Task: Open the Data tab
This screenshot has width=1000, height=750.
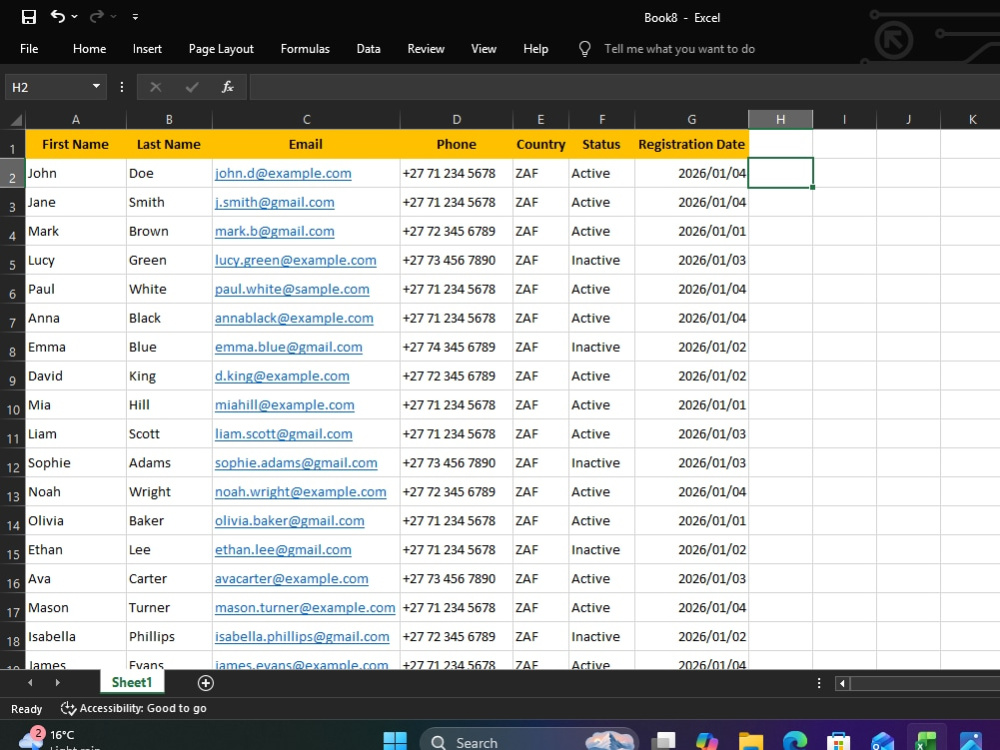Action: coord(369,49)
